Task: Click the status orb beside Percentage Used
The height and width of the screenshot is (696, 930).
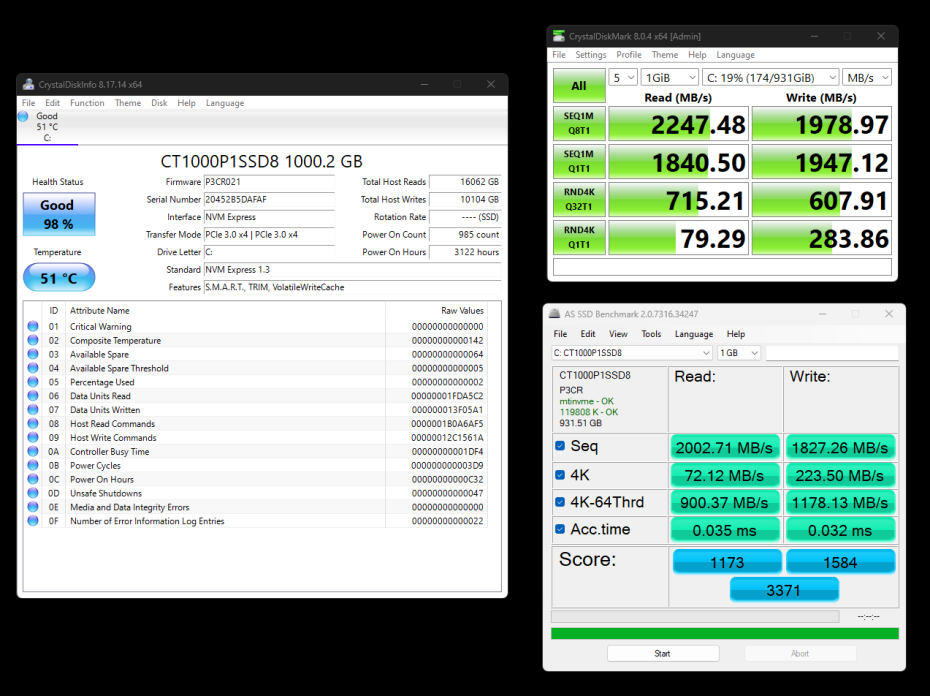Action: pos(33,382)
